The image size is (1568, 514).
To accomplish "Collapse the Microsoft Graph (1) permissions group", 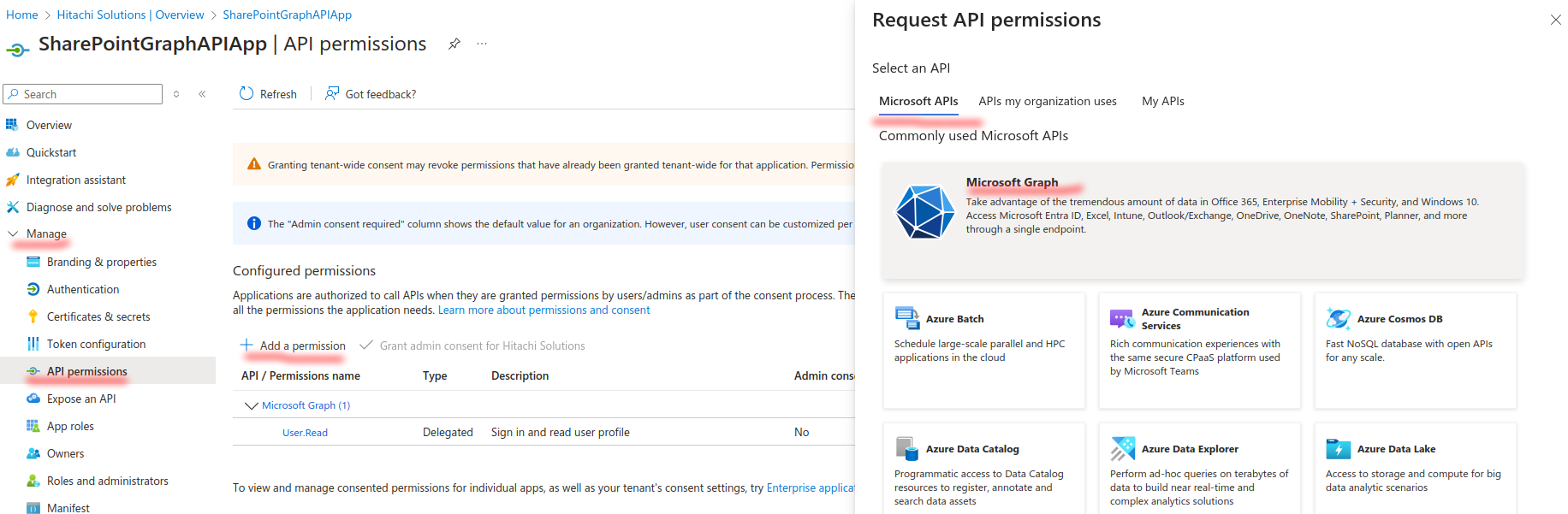I will 251,405.
